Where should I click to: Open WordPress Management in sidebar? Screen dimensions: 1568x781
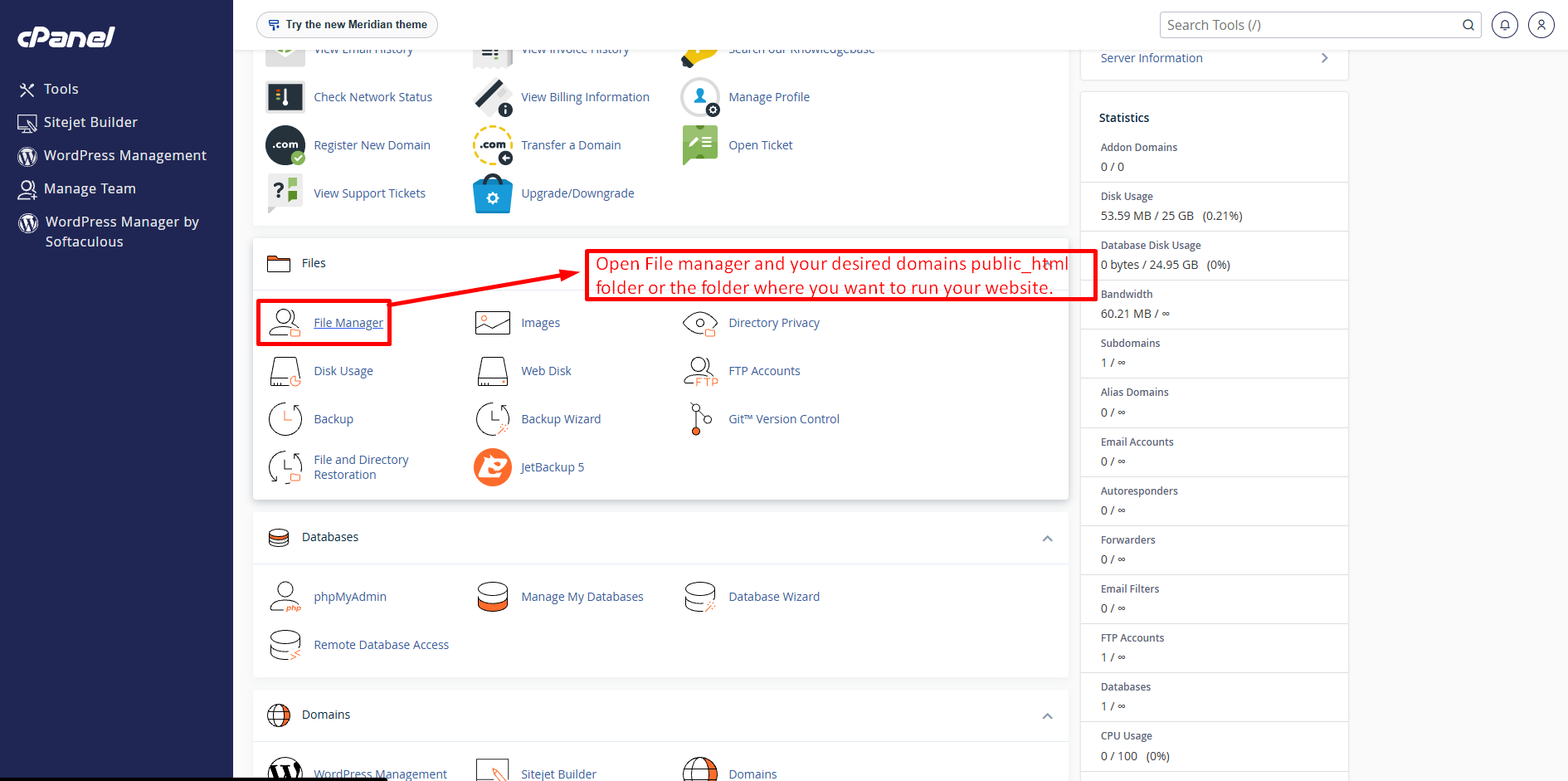pos(124,155)
